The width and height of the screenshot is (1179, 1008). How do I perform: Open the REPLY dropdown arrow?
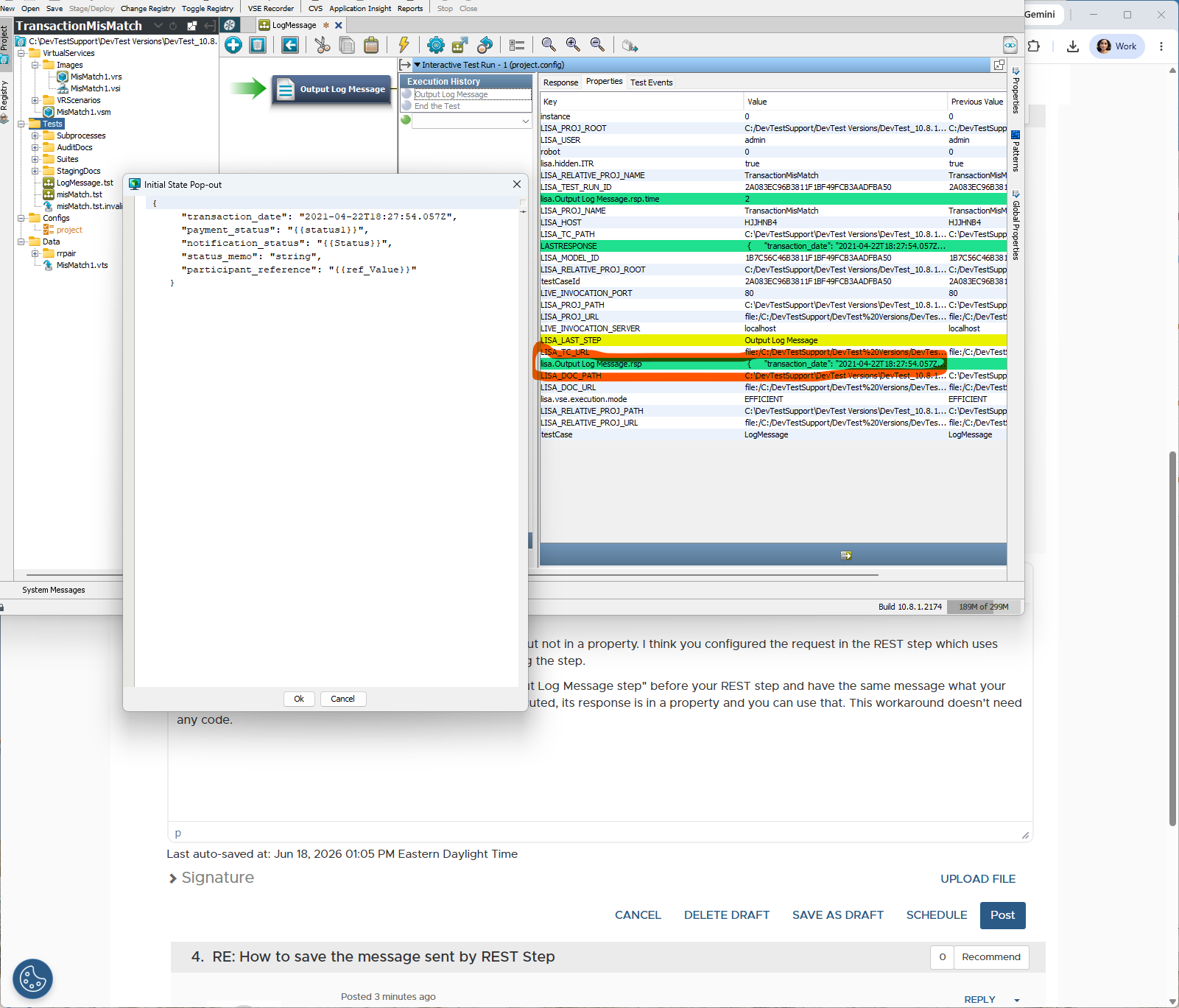click(x=1017, y=1000)
